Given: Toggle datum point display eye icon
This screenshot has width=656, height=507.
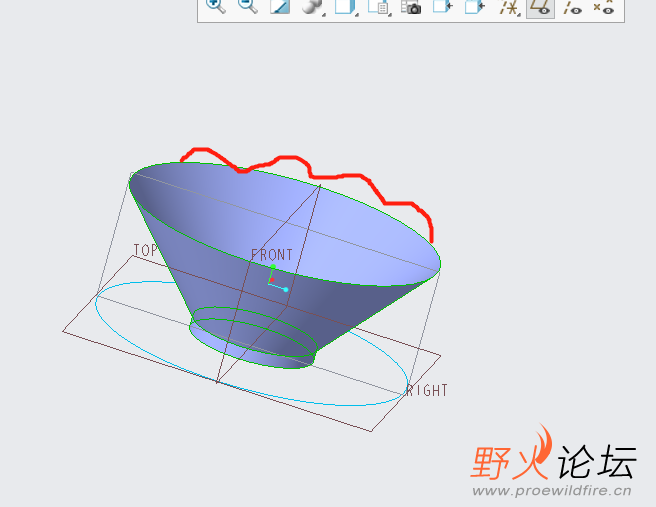Looking at the screenshot, I should (x=604, y=7).
